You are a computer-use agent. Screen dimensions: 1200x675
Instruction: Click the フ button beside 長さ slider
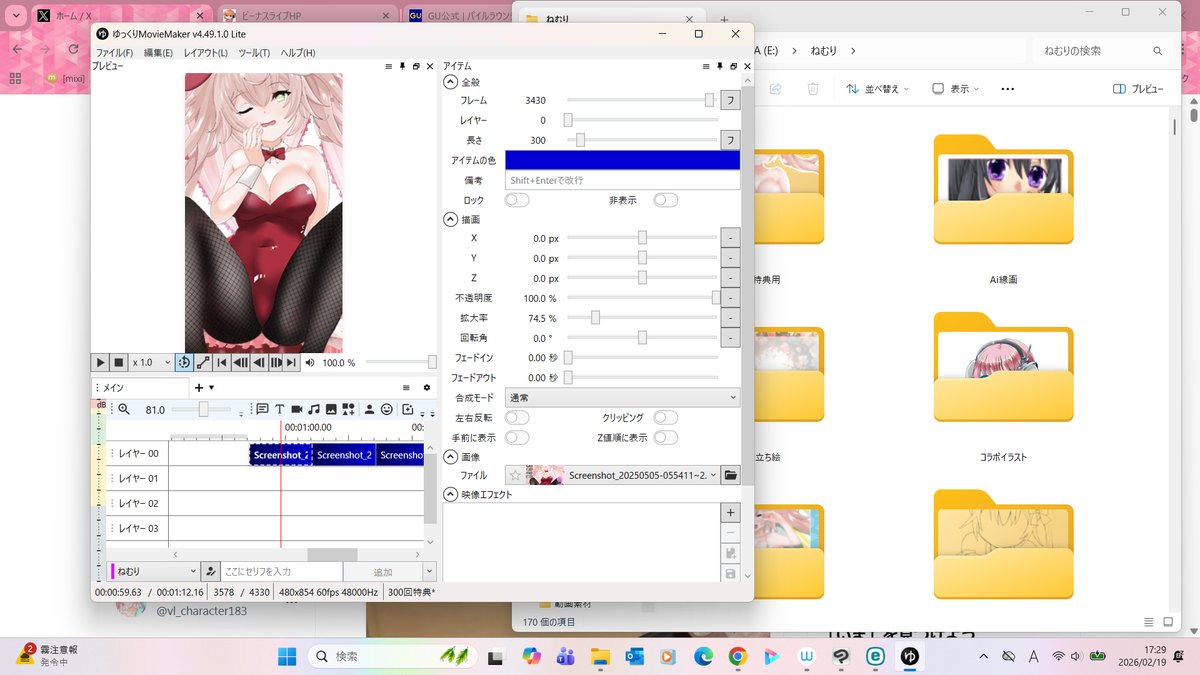click(x=730, y=140)
